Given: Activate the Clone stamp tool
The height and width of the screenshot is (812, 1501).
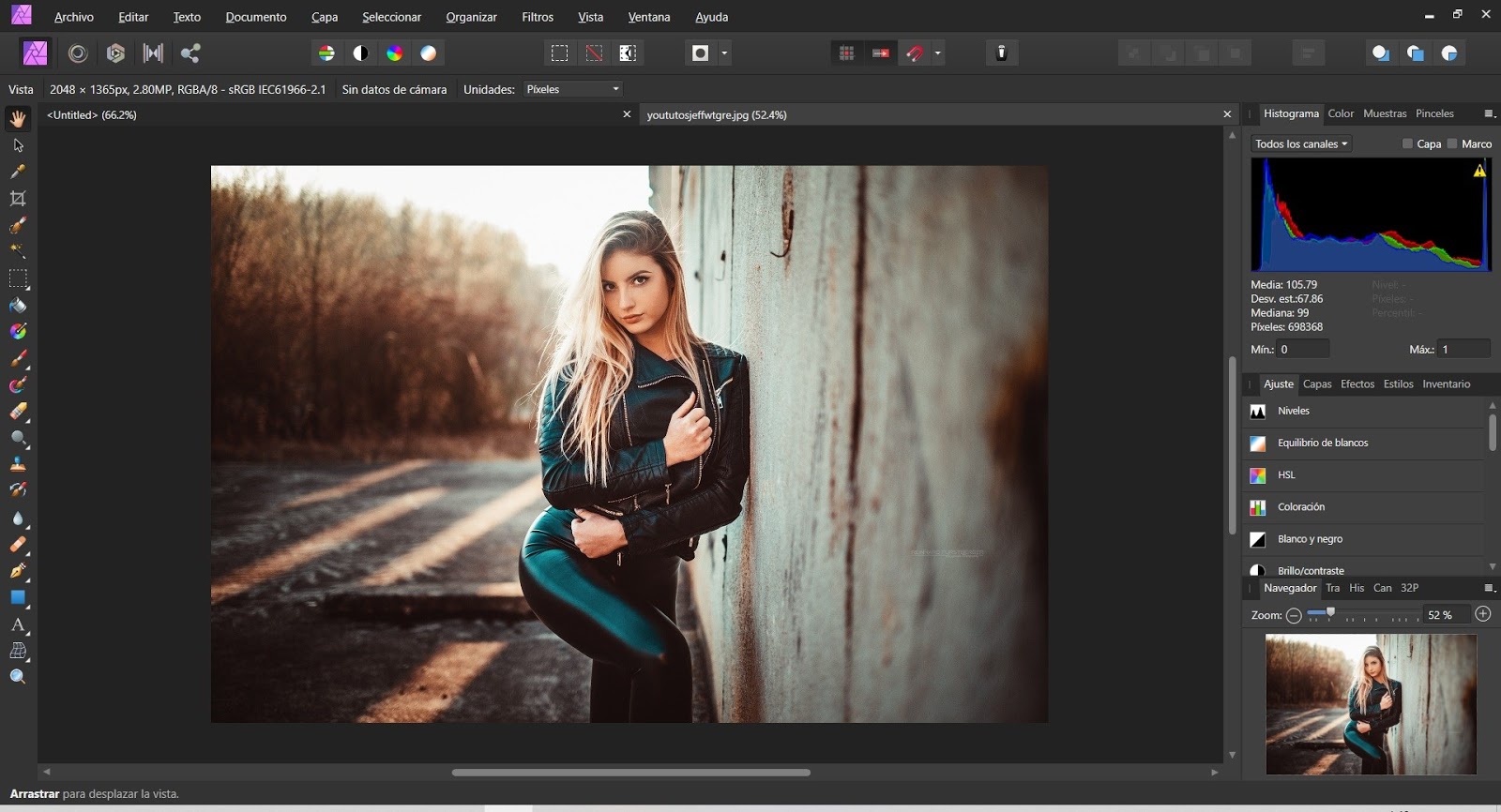Looking at the screenshot, I should (x=18, y=464).
